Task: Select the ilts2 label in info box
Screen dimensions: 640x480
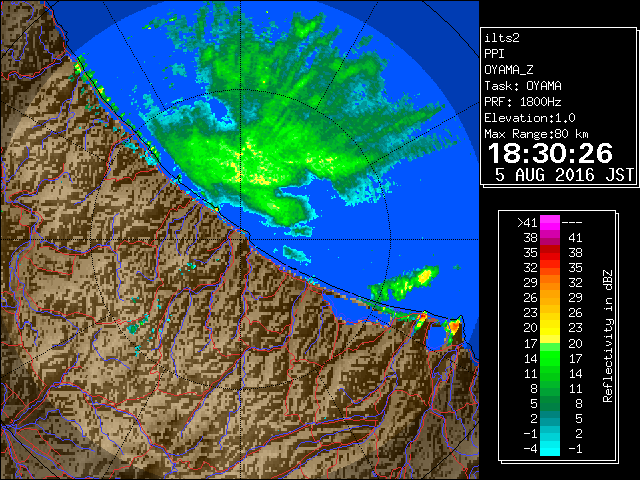Action: click(x=502, y=38)
